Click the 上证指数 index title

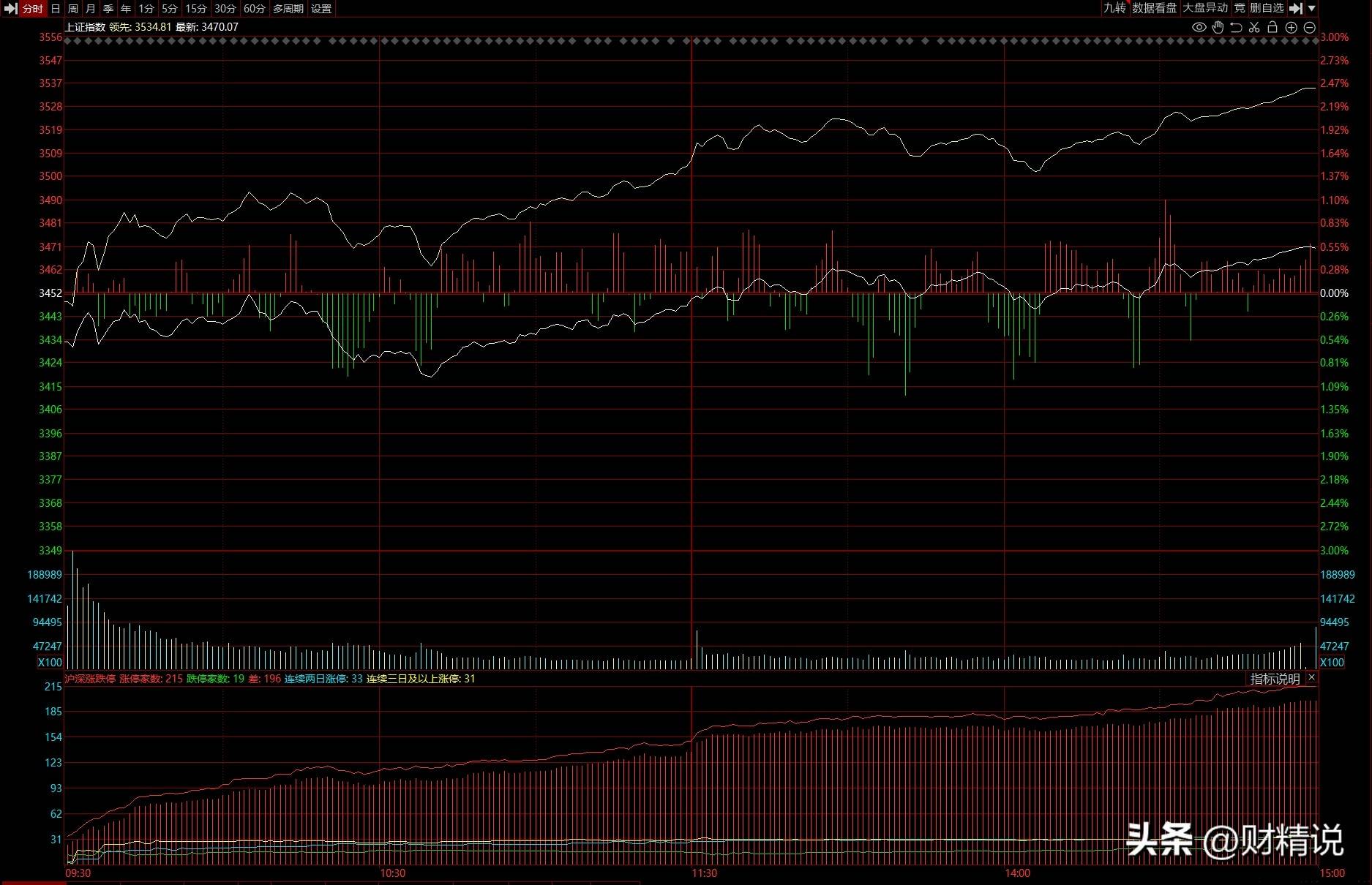(x=86, y=27)
